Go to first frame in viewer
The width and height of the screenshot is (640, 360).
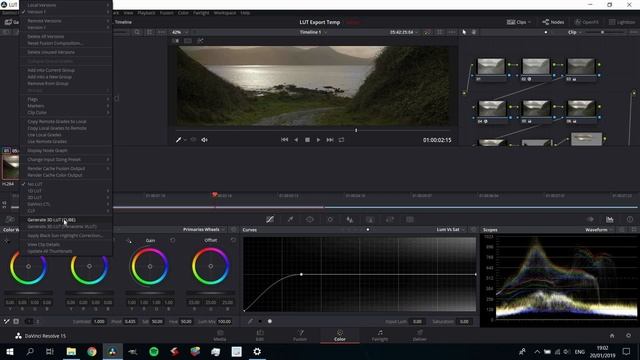point(284,140)
